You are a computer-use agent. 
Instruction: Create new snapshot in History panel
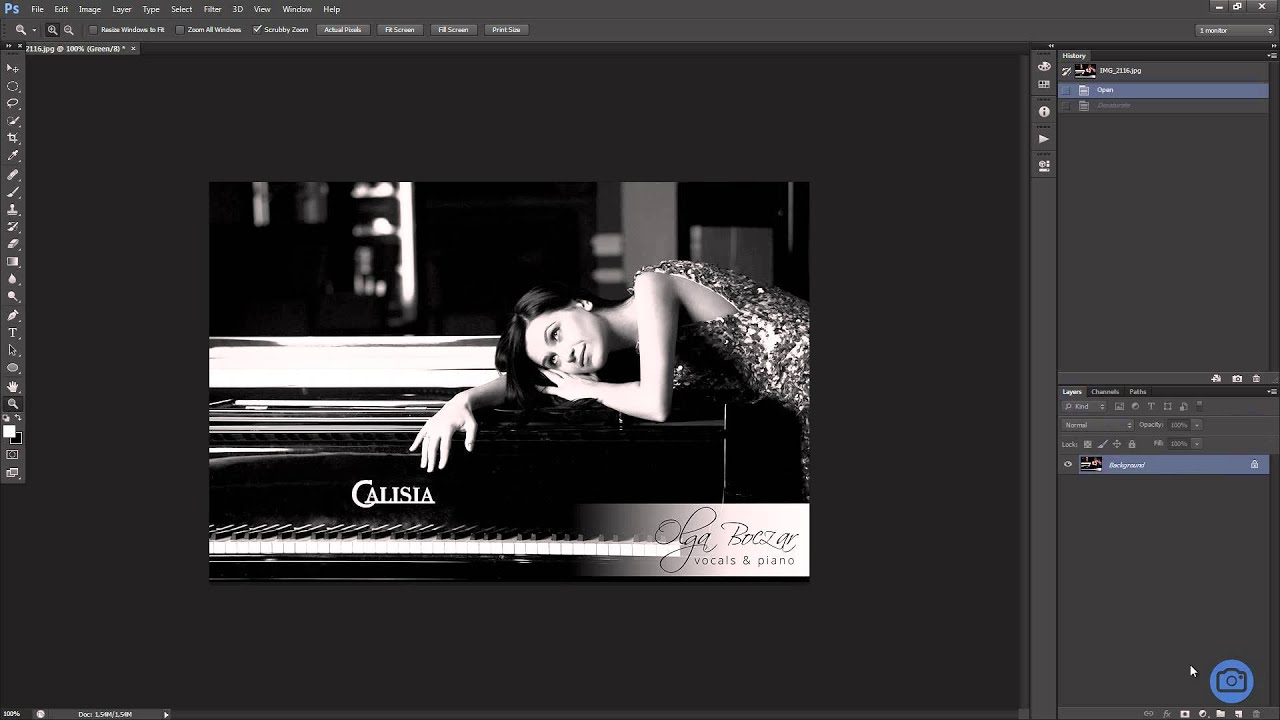[1237, 379]
